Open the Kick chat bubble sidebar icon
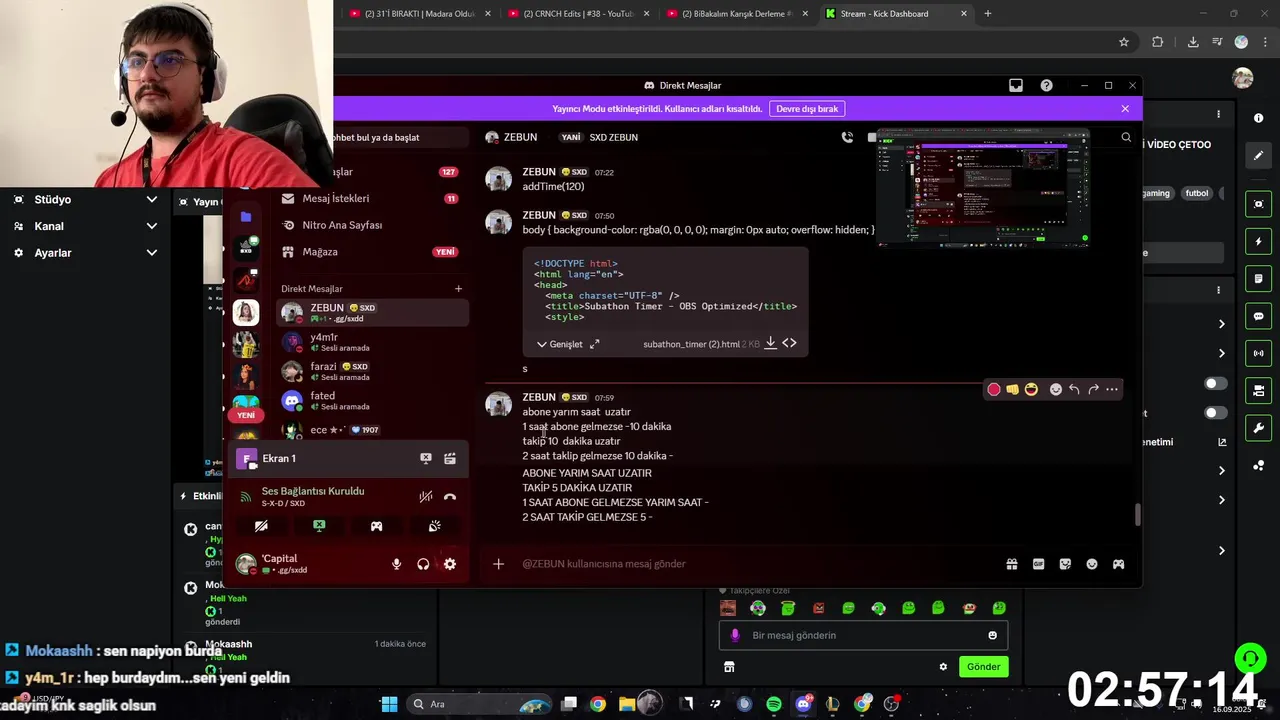The image size is (1280, 720). (1258, 316)
